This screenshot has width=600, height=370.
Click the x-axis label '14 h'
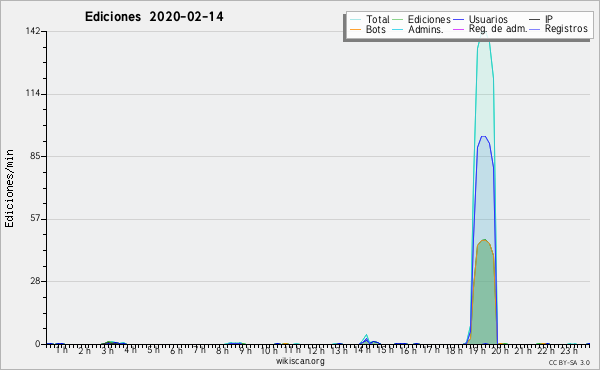pyautogui.click(x=362, y=350)
